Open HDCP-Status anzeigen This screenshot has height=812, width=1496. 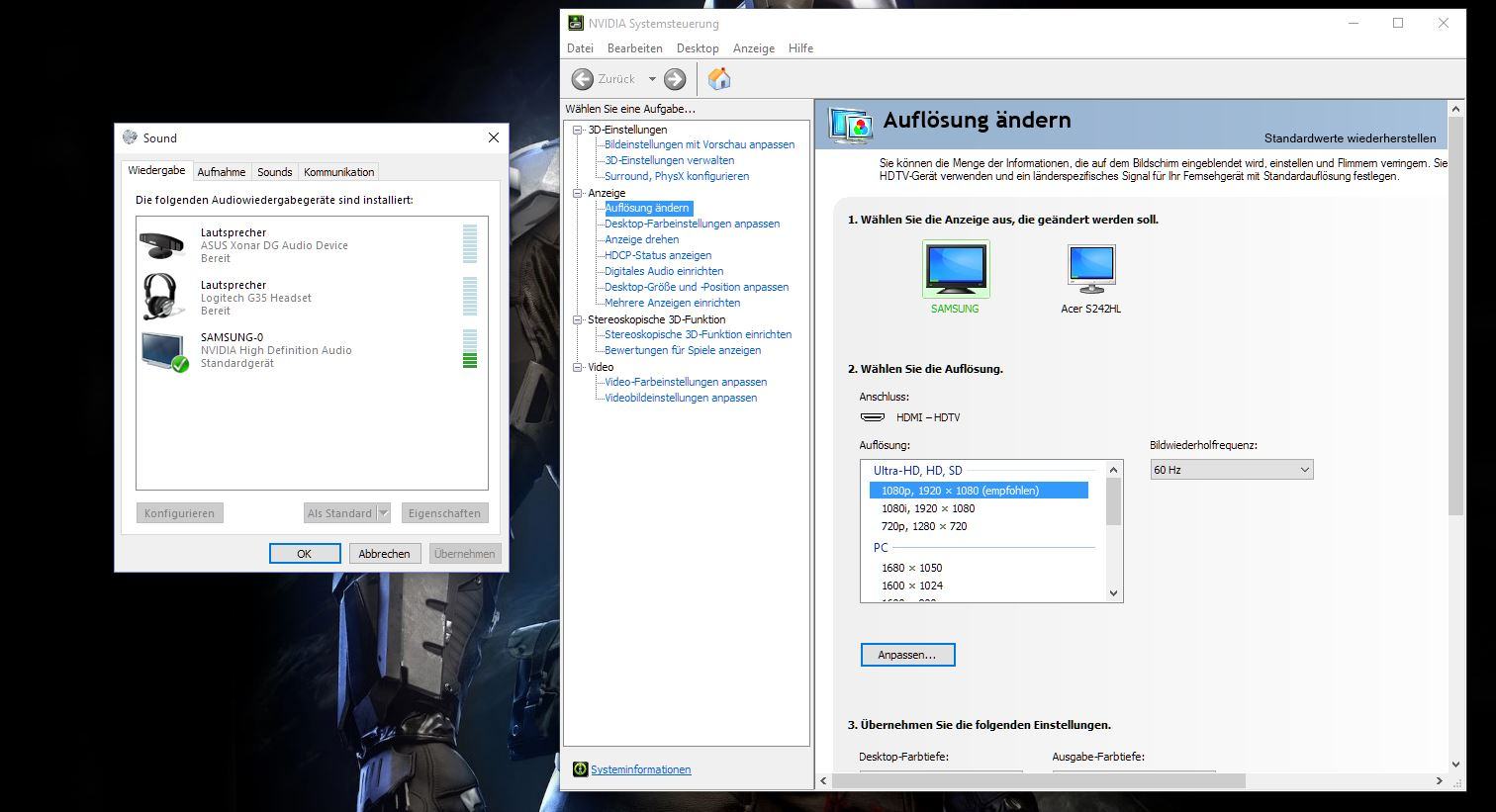coord(658,255)
